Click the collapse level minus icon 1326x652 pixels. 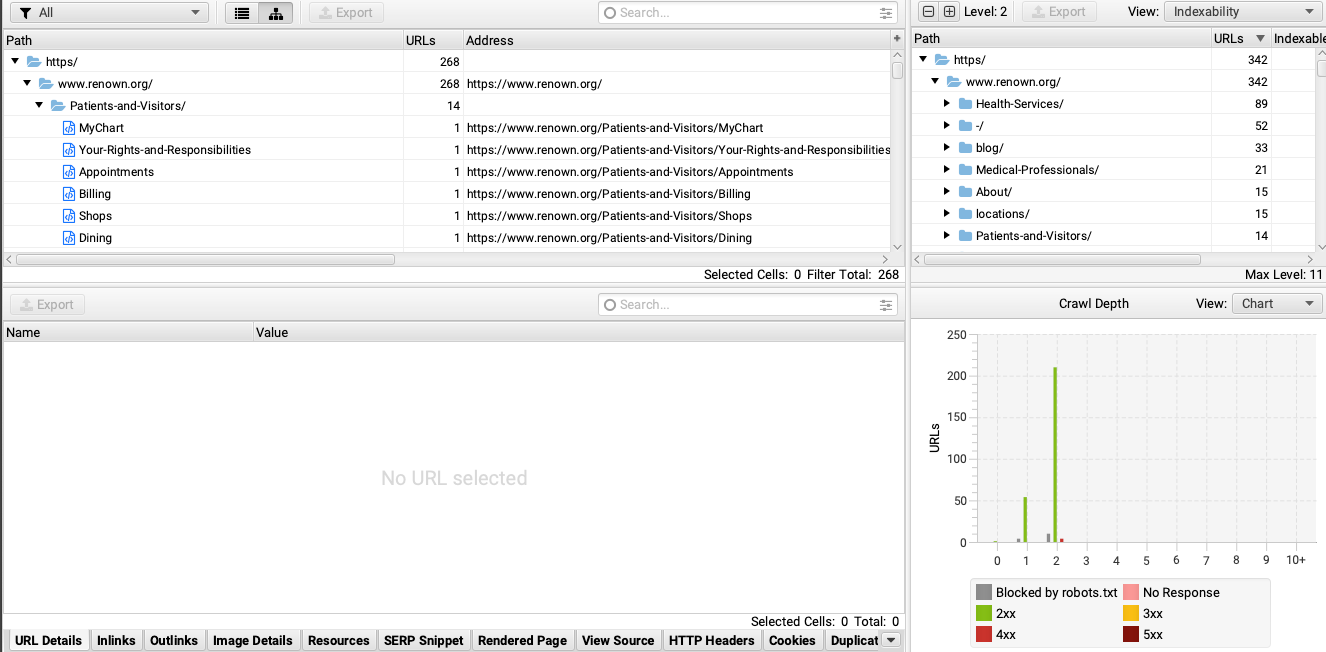tap(928, 12)
